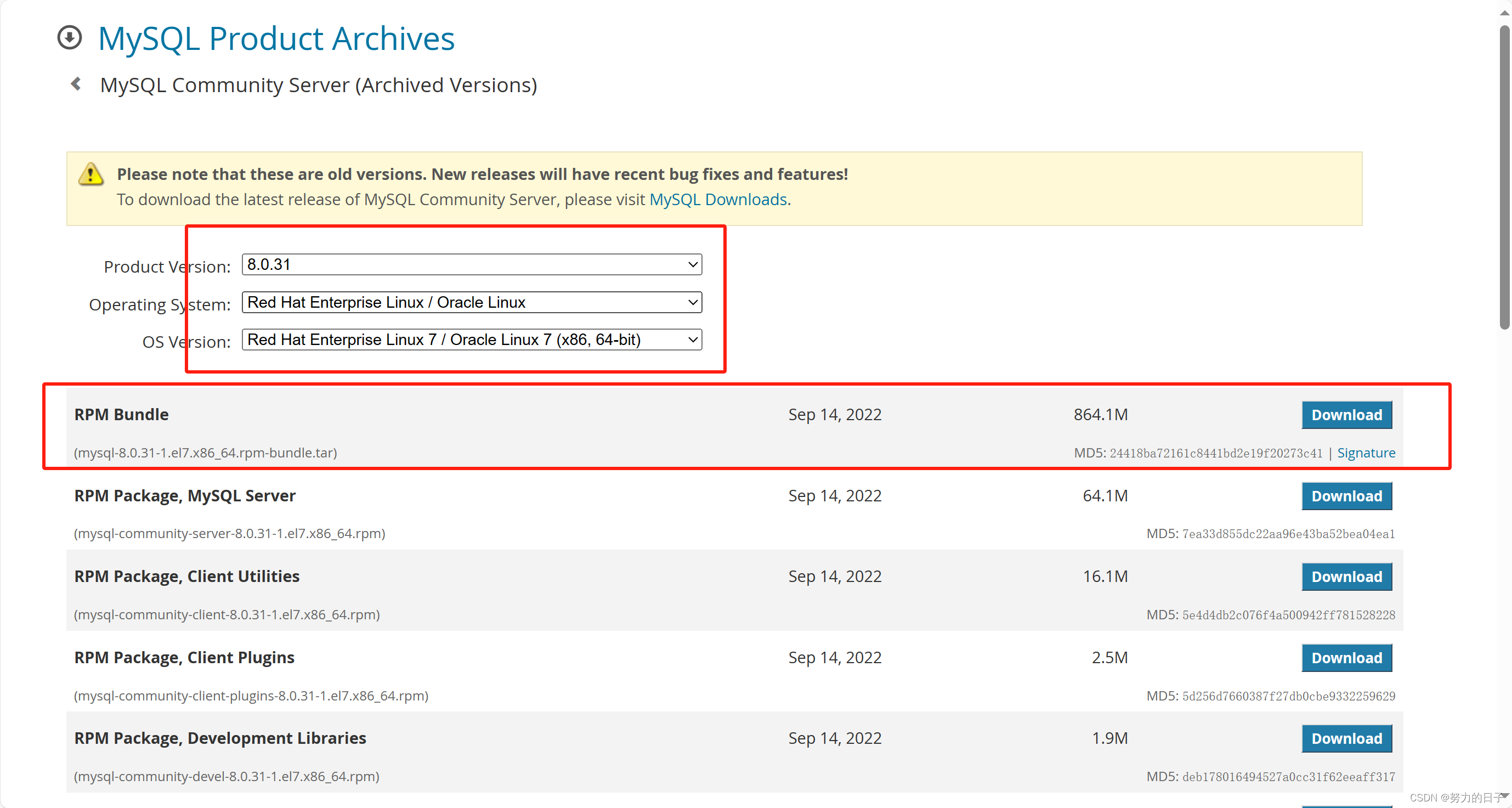Open the Operating System dropdown
This screenshot has height=808, width=1512.
coord(472,302)
